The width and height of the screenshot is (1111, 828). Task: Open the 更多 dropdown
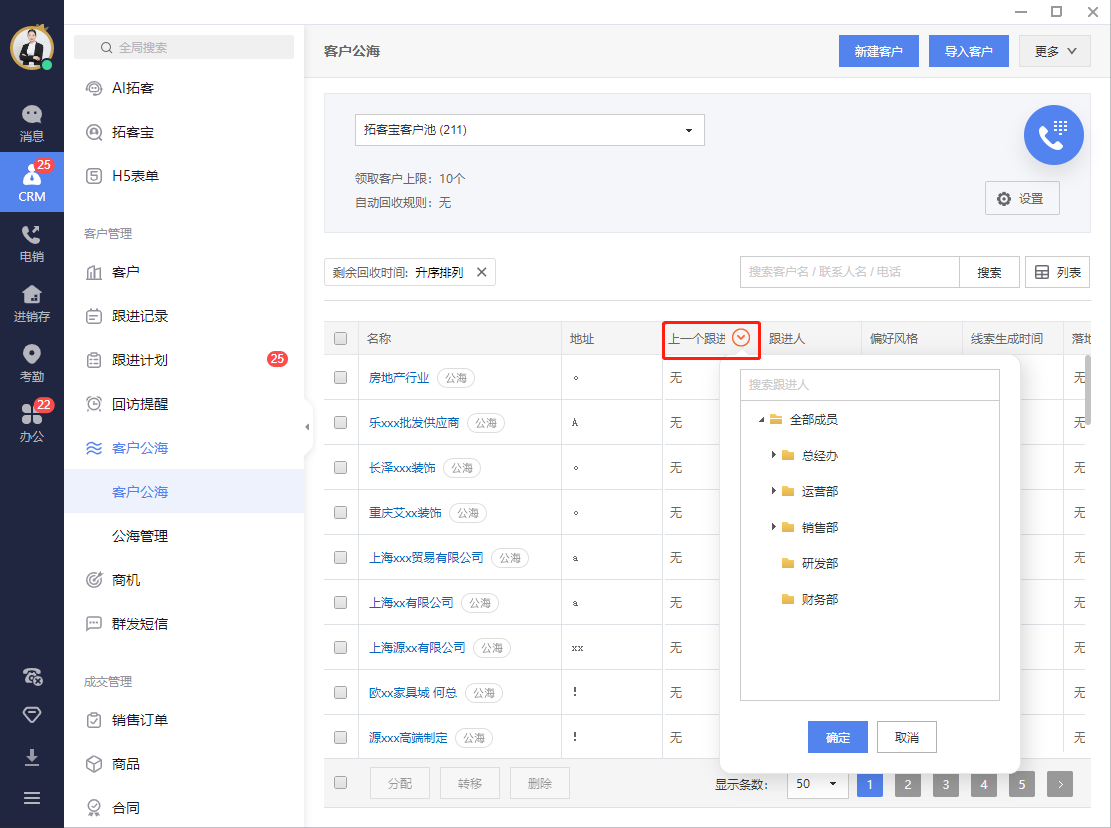[x=1054, y=51]
